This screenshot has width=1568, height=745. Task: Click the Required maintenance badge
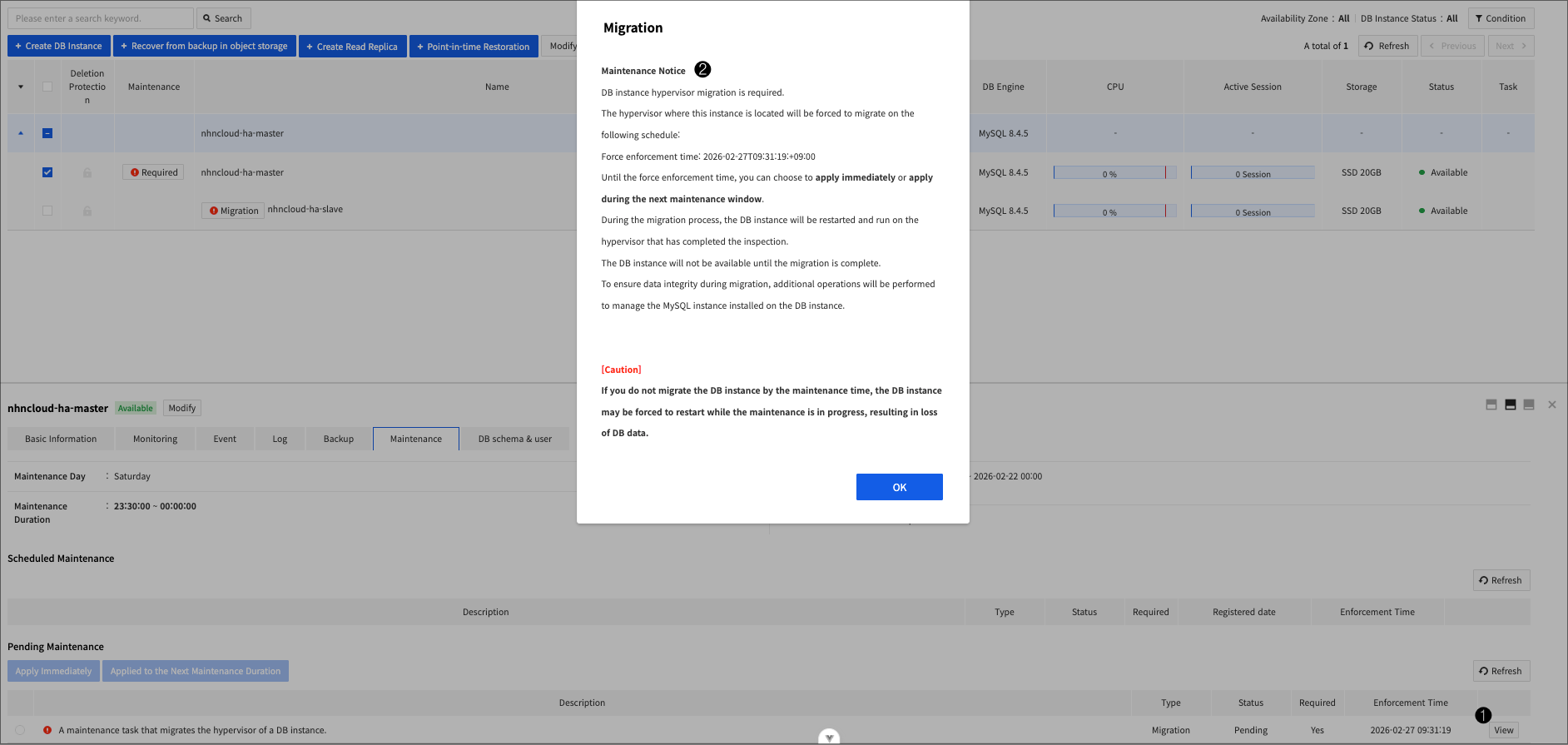[x=154, y=172]
